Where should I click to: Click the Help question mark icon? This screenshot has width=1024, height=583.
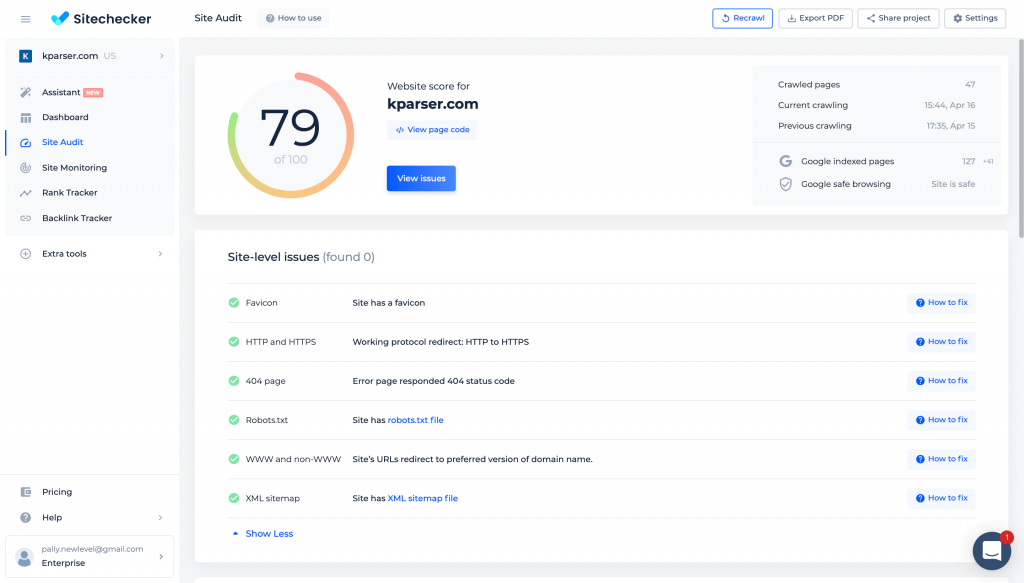[25, 518]
